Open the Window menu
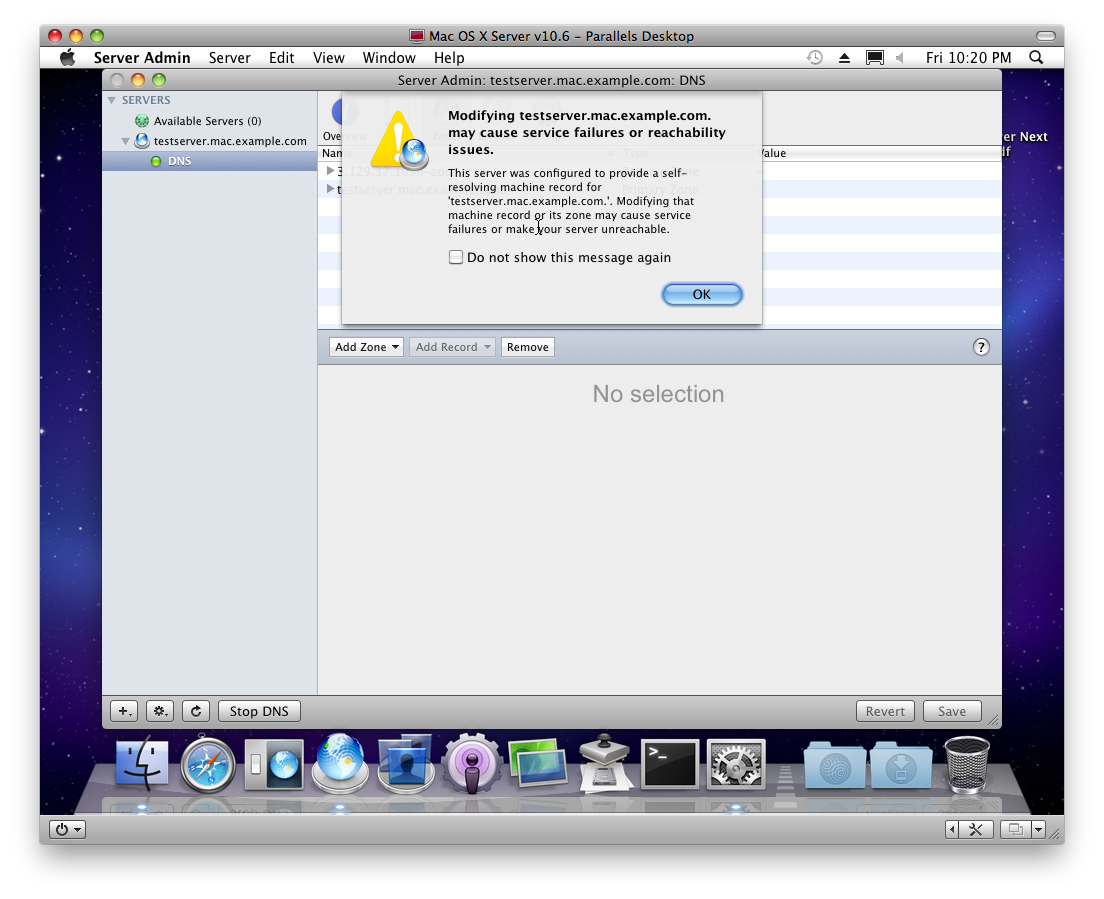1104x899 pixels. pos(388,58)
